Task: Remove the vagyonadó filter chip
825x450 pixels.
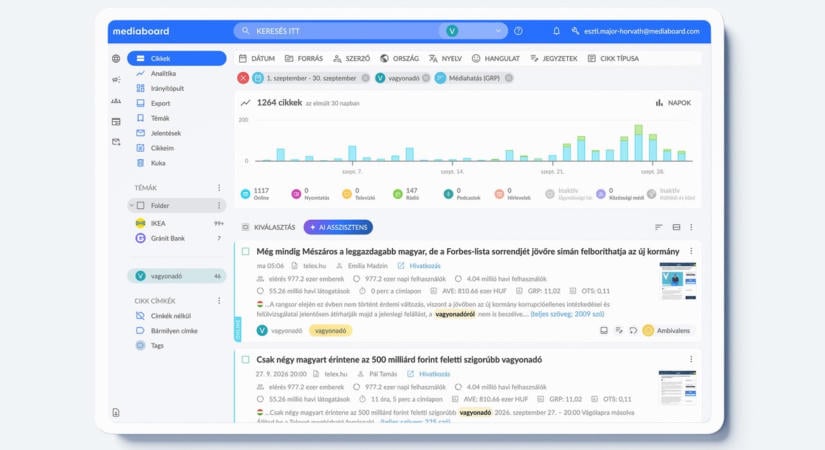Action: pos(426,78)
